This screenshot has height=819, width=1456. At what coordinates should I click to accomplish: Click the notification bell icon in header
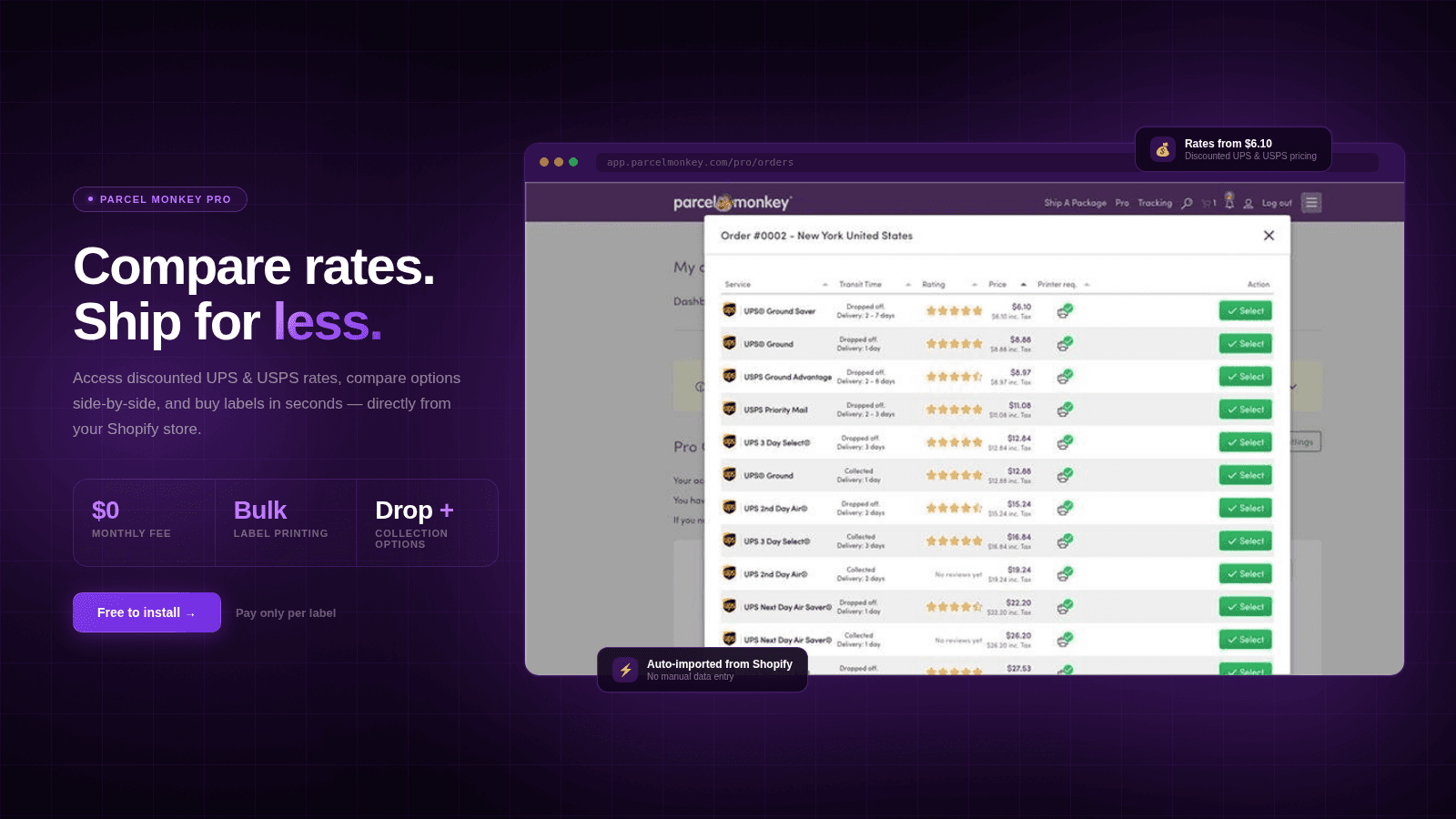[x=1229, y=201]
